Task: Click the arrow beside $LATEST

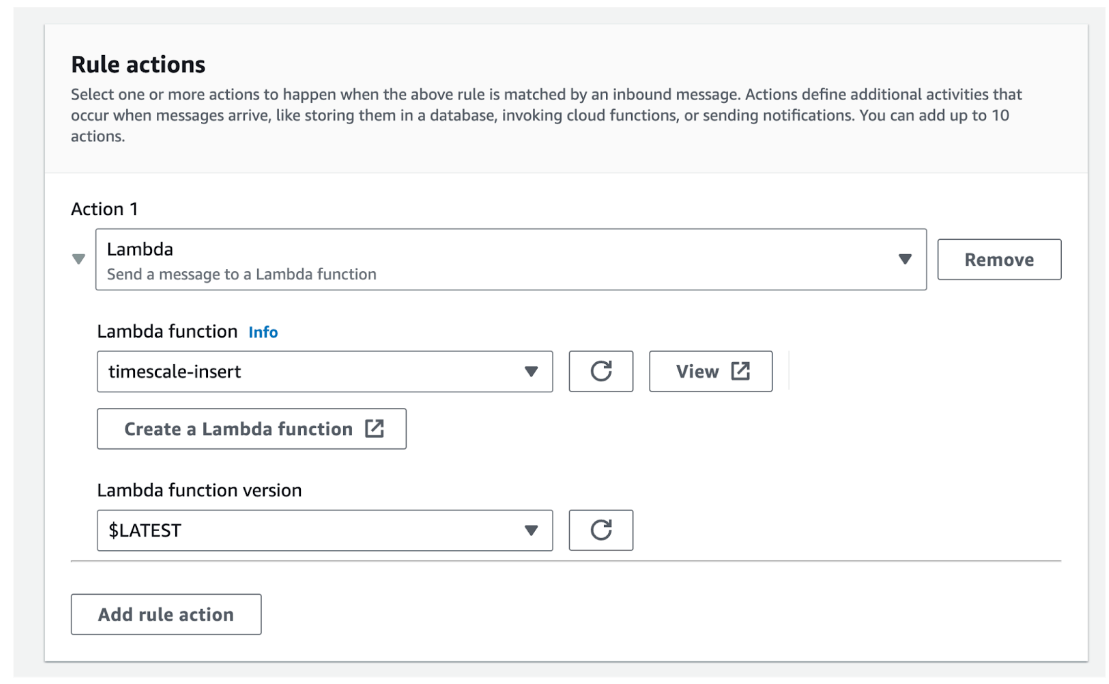Action: (x=531, y=531)
